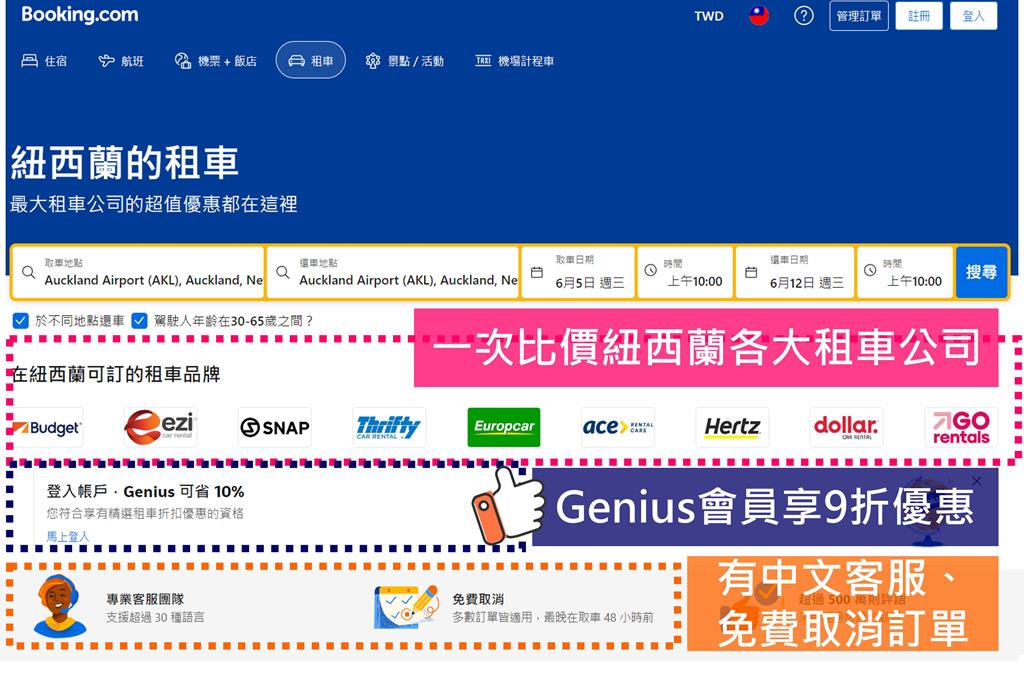Select the 租車 tab

tap(311, 60)
